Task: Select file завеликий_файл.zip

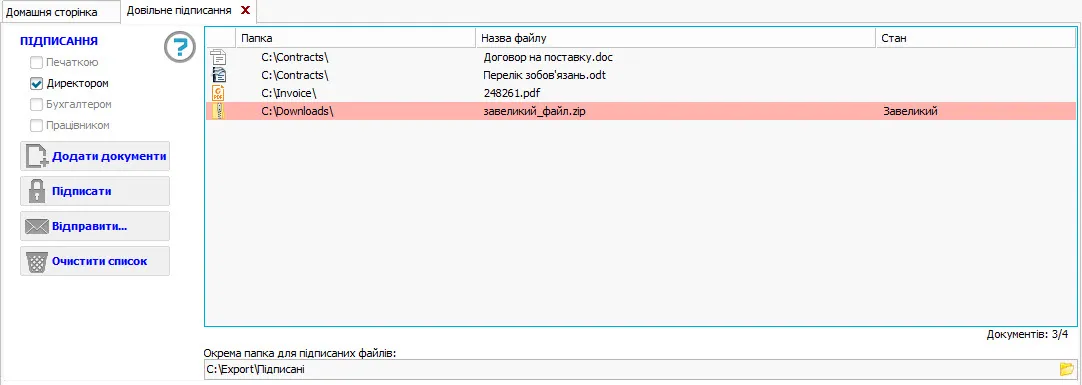Action: [535, 111]
